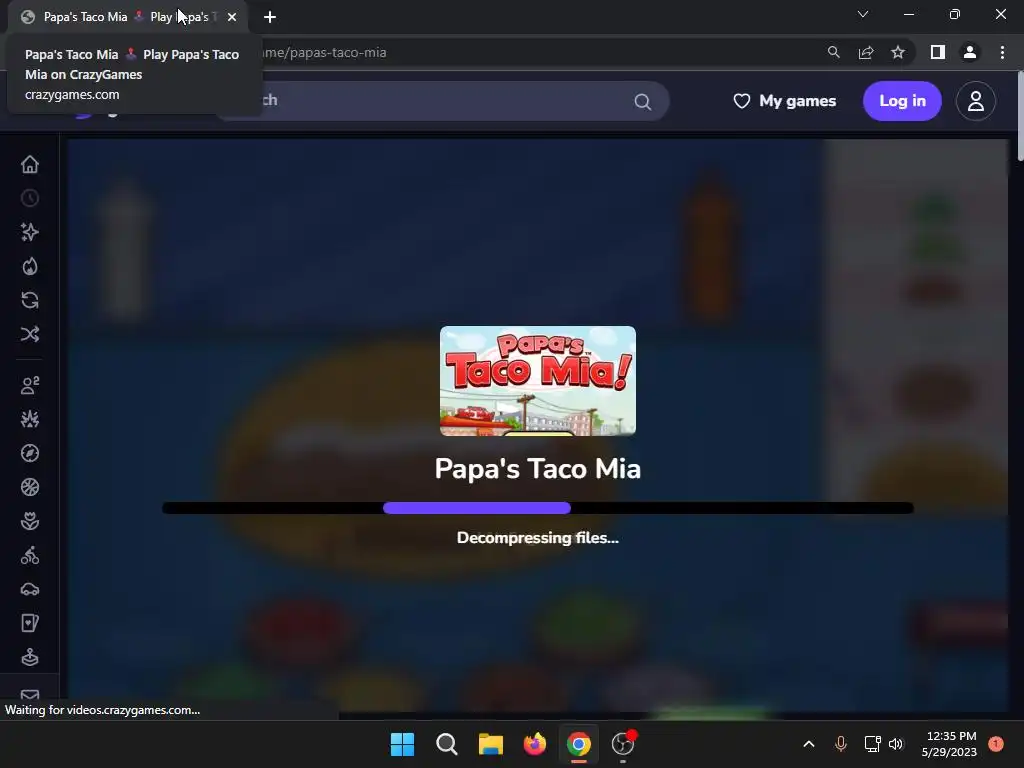
Task: Open Car games category icon
Action: tap(30, 589)
